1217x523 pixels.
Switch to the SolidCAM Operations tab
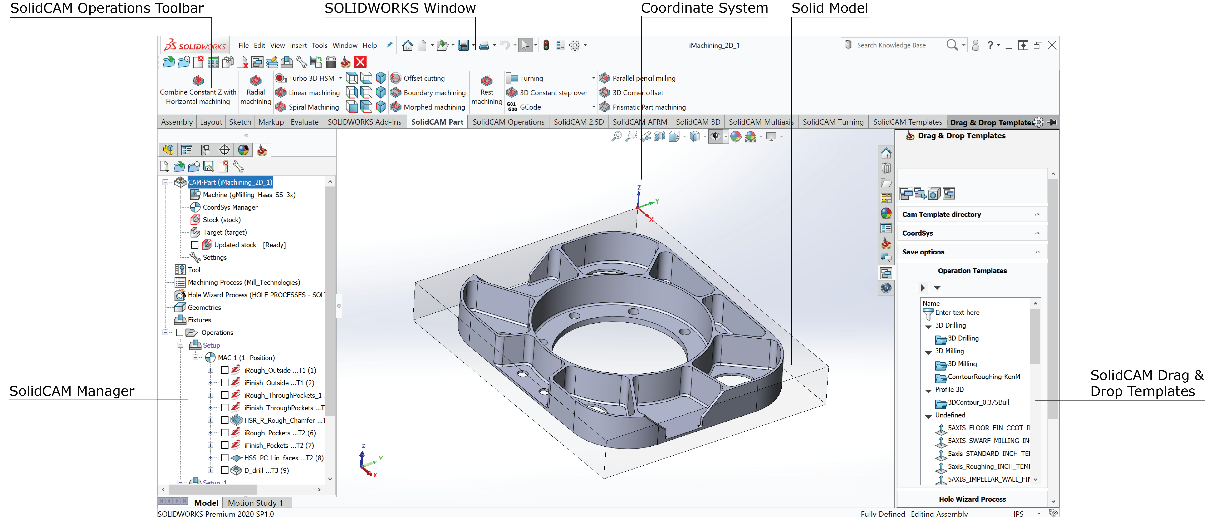(508, 122)
